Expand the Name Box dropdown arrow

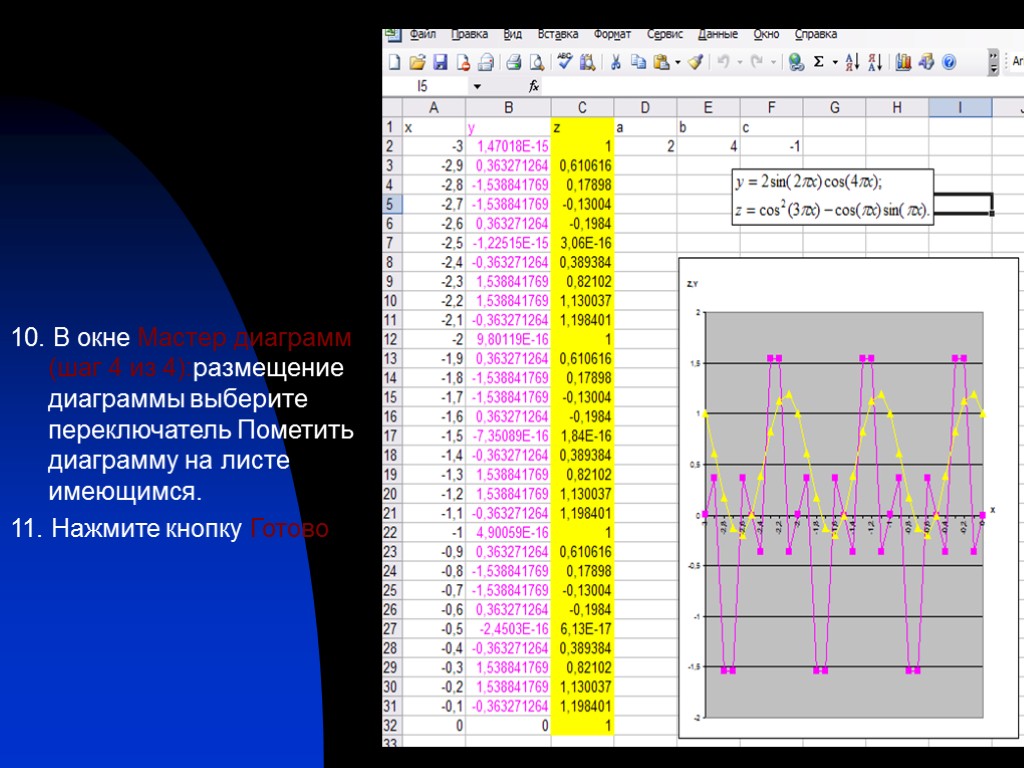pos(476,87)
